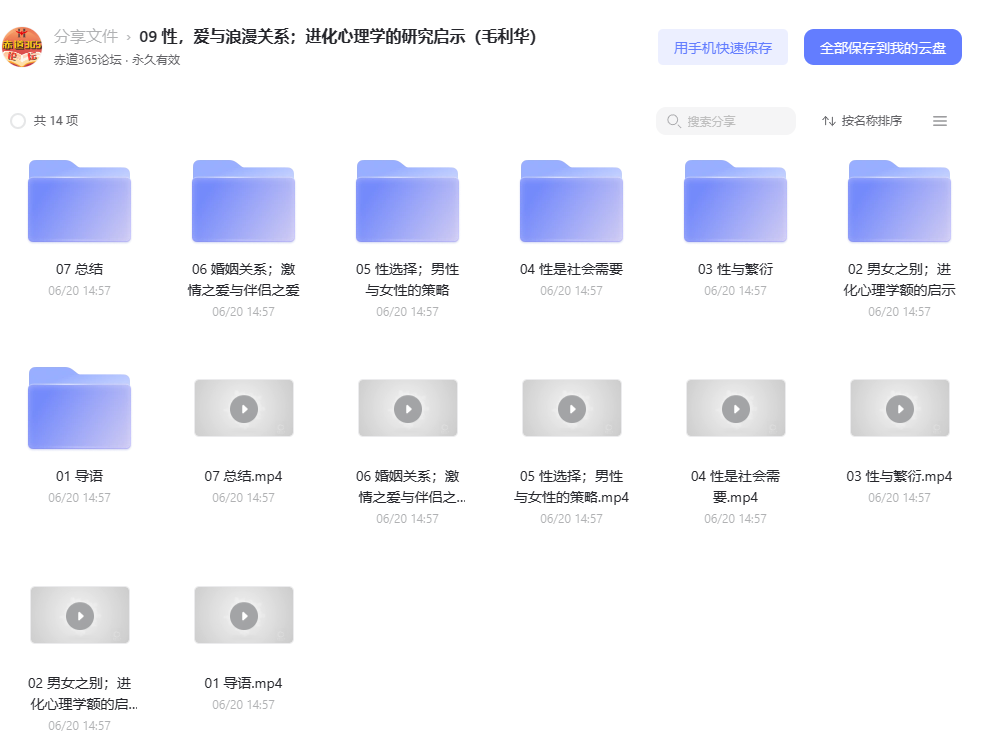Open the 06 婚姻关系 folder icon
Screen dimensions: 981x735
click(x=243, y=201)
